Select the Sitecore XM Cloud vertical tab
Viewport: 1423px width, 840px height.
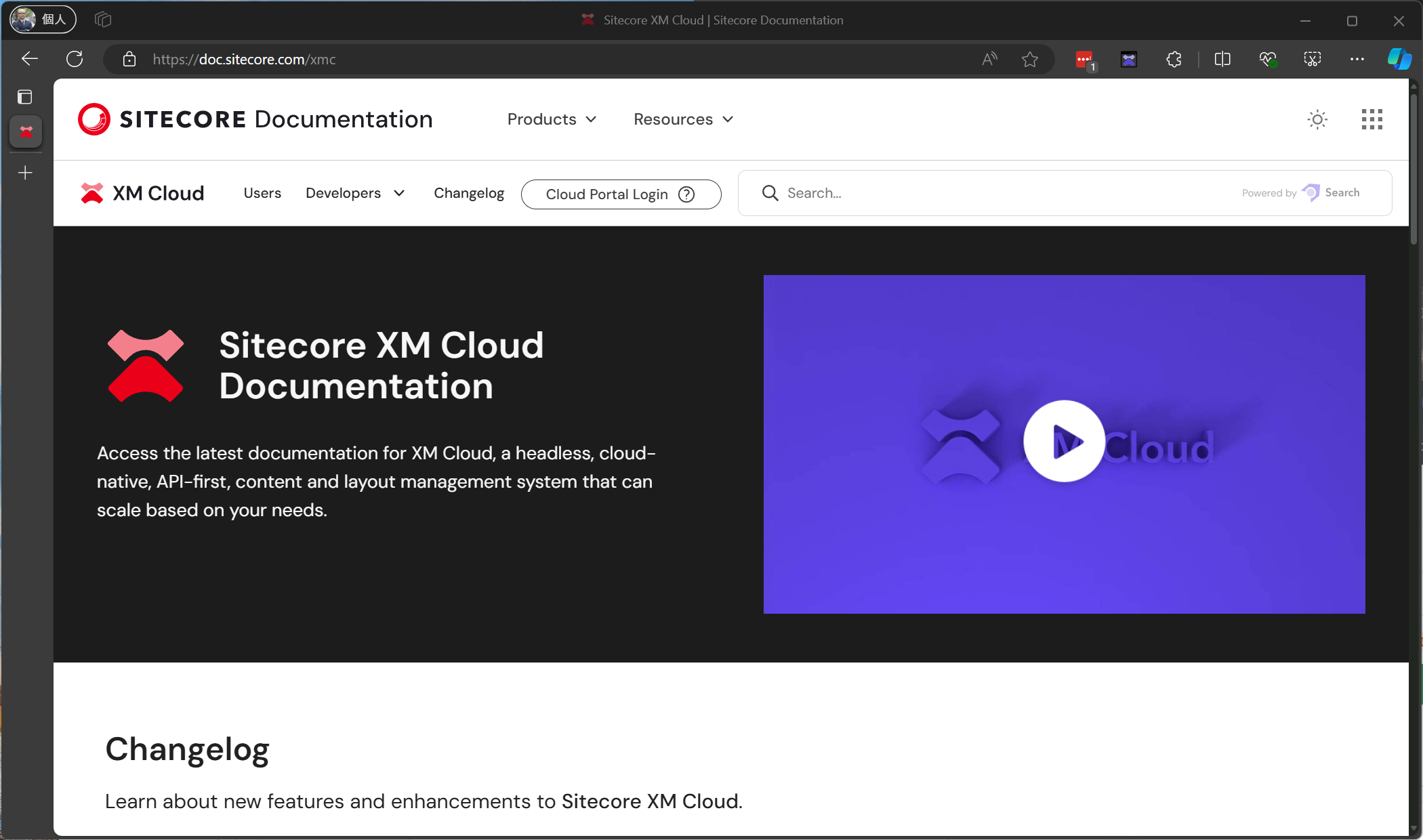click(x=26, y=131)
